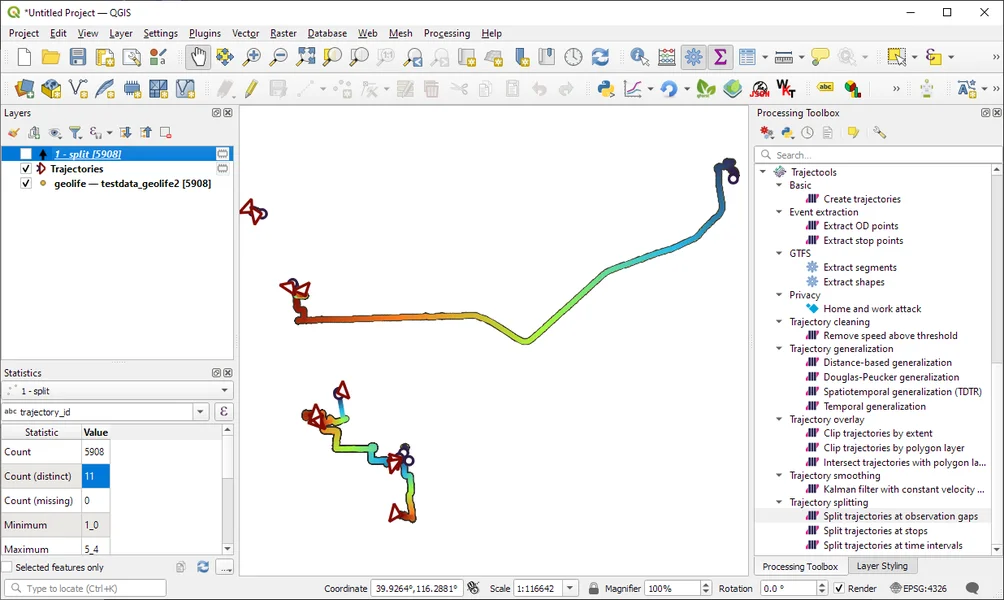Viewport: 1004px width, 600px height.
Task: Toggle visibility of Trajectories layer
Action: [x=26, y=168]
